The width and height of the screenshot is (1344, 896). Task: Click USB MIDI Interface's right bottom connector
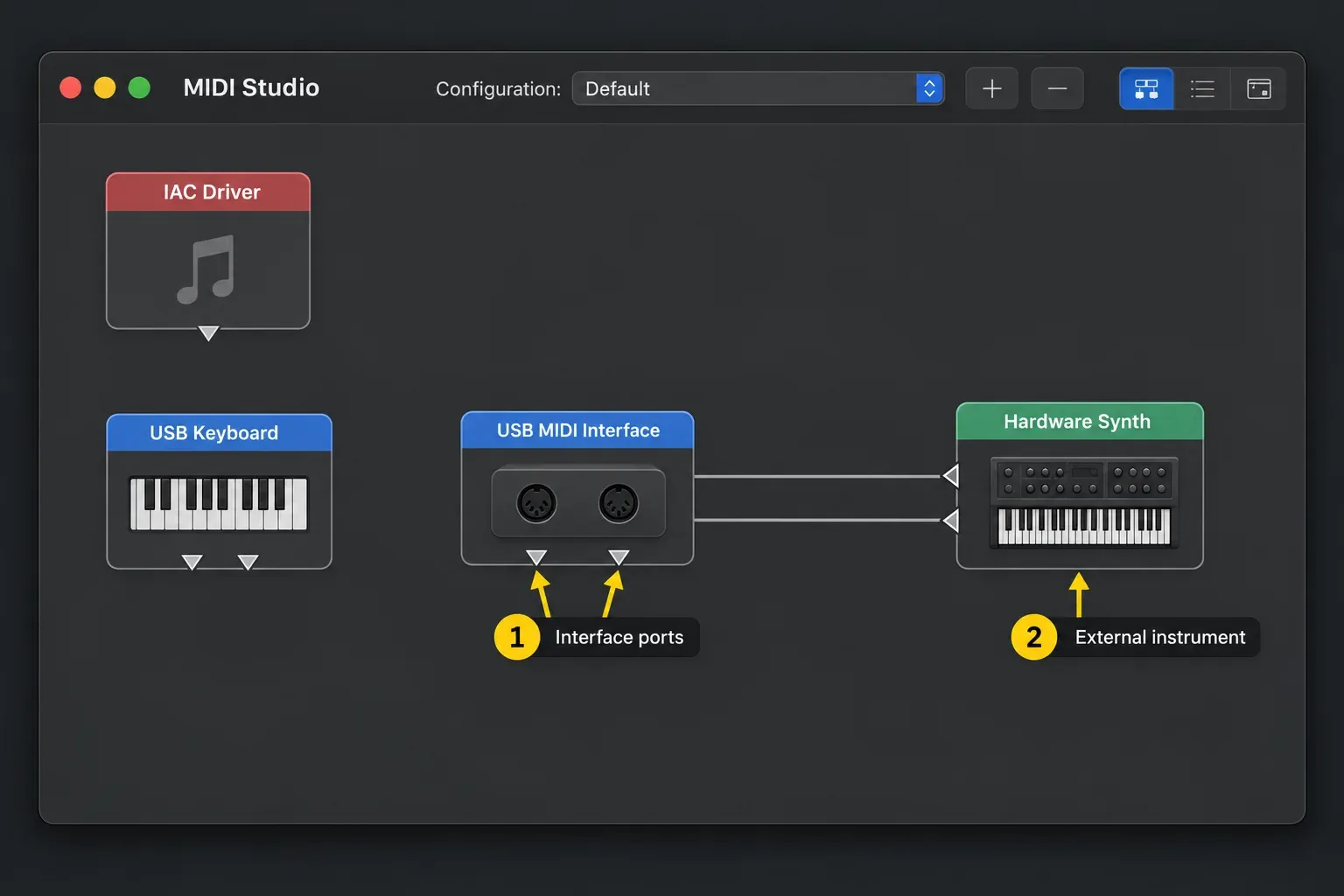[619, 557]
